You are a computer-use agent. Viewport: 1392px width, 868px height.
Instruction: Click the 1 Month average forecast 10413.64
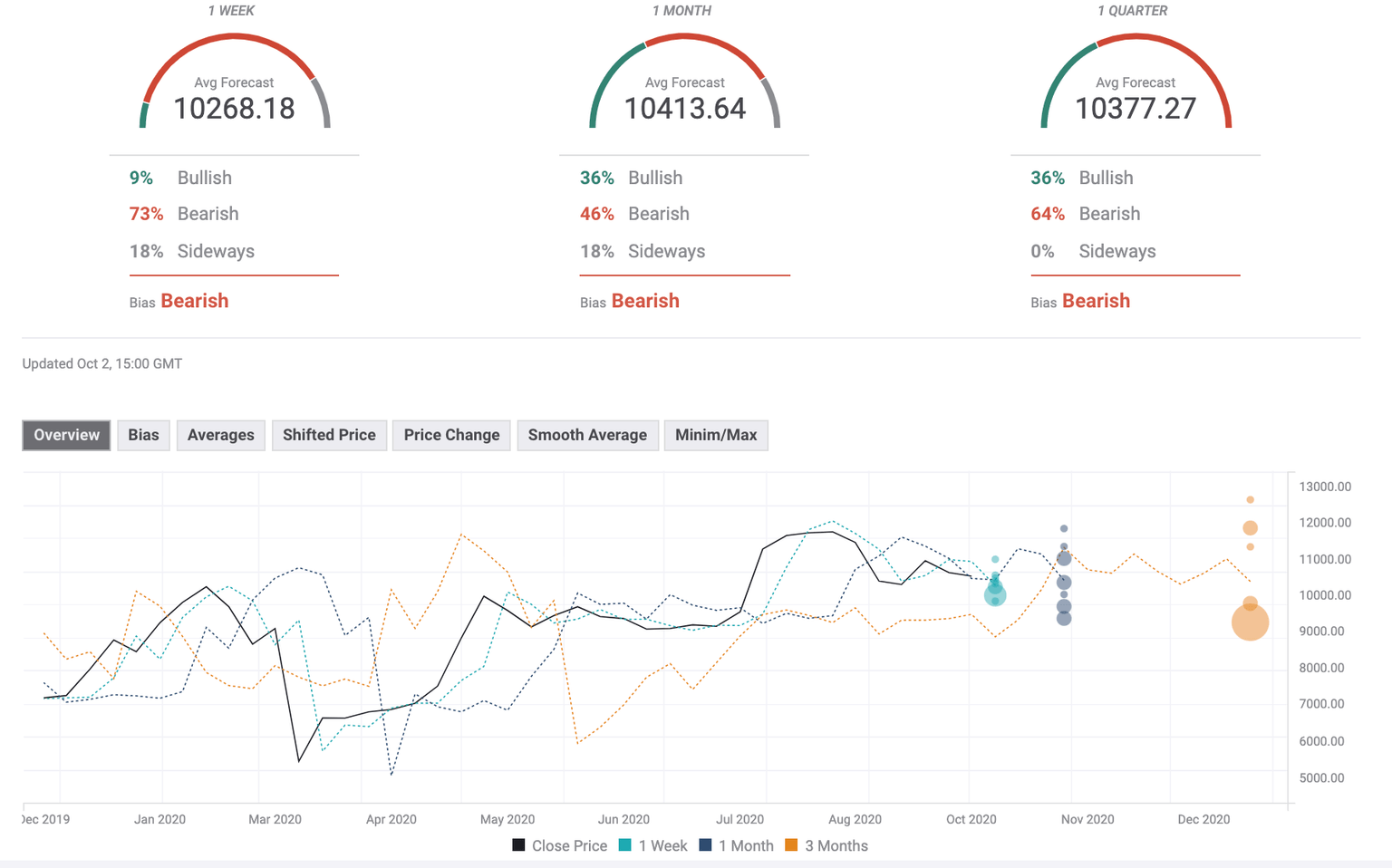click(684, 109)
